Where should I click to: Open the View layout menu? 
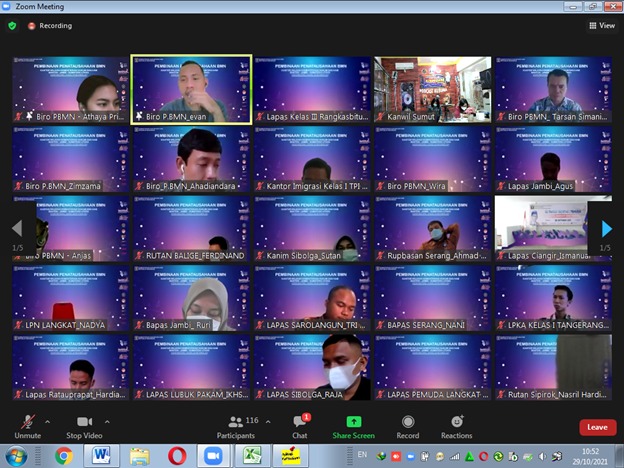click(x=601, y=25)
